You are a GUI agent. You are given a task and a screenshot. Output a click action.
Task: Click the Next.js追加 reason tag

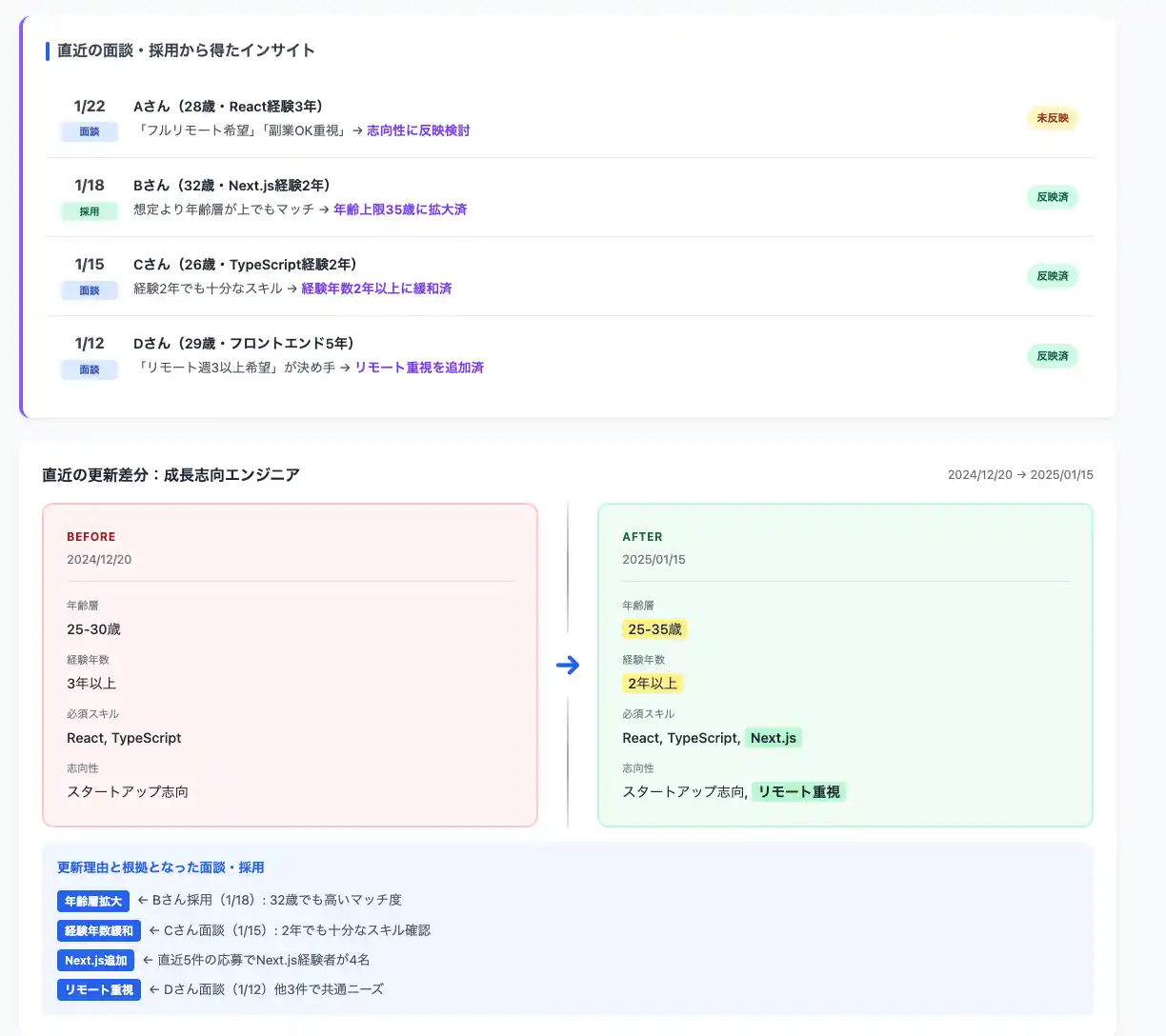pyautogui.click(x=95, y=961)
